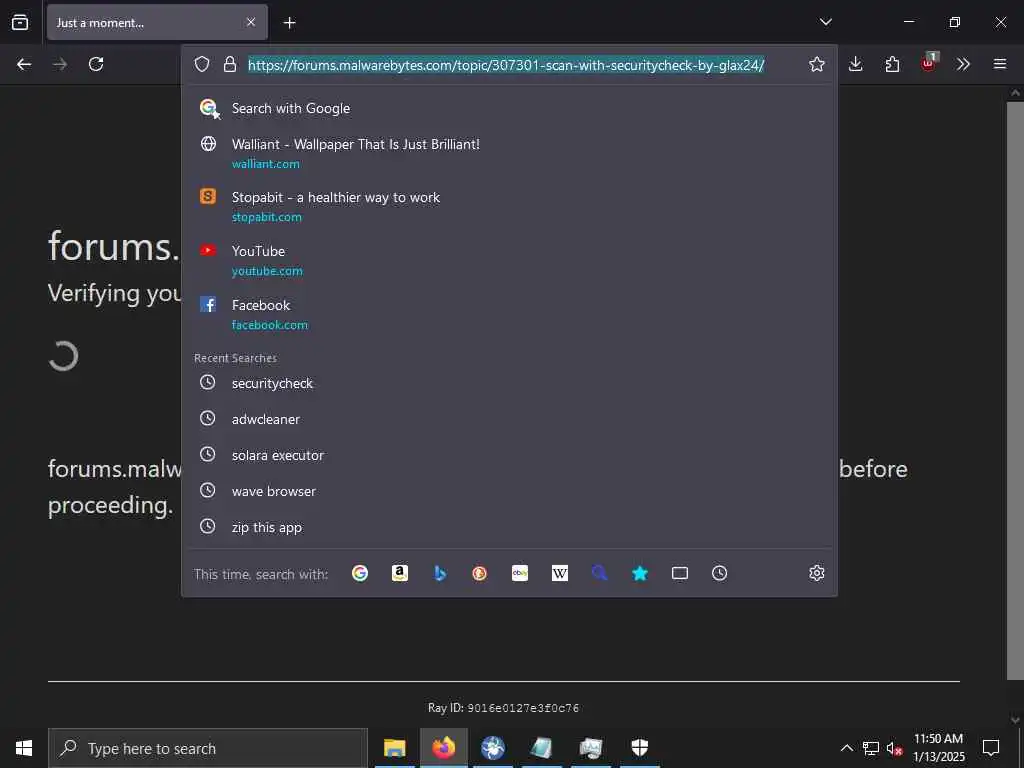
Task: Choose recent search 'wave browser'
Action: click(509, 491)
